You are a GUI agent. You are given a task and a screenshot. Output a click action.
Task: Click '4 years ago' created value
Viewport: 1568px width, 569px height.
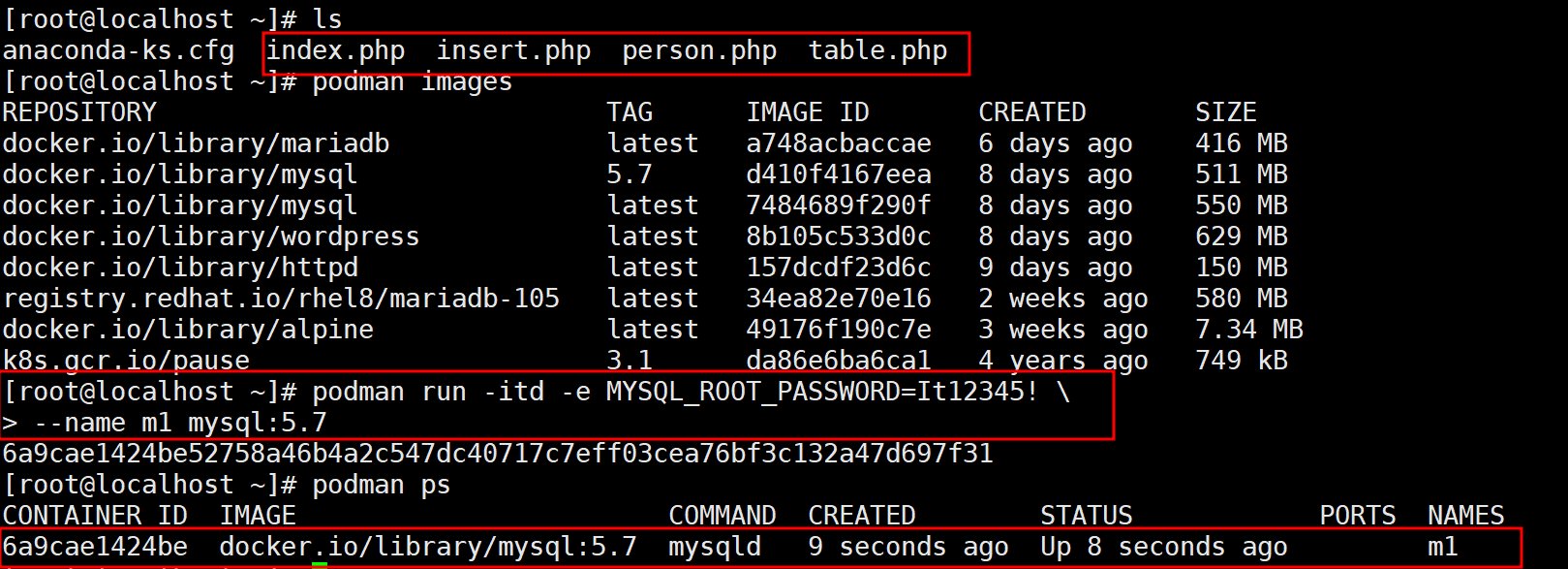(x=1063, y=361)
